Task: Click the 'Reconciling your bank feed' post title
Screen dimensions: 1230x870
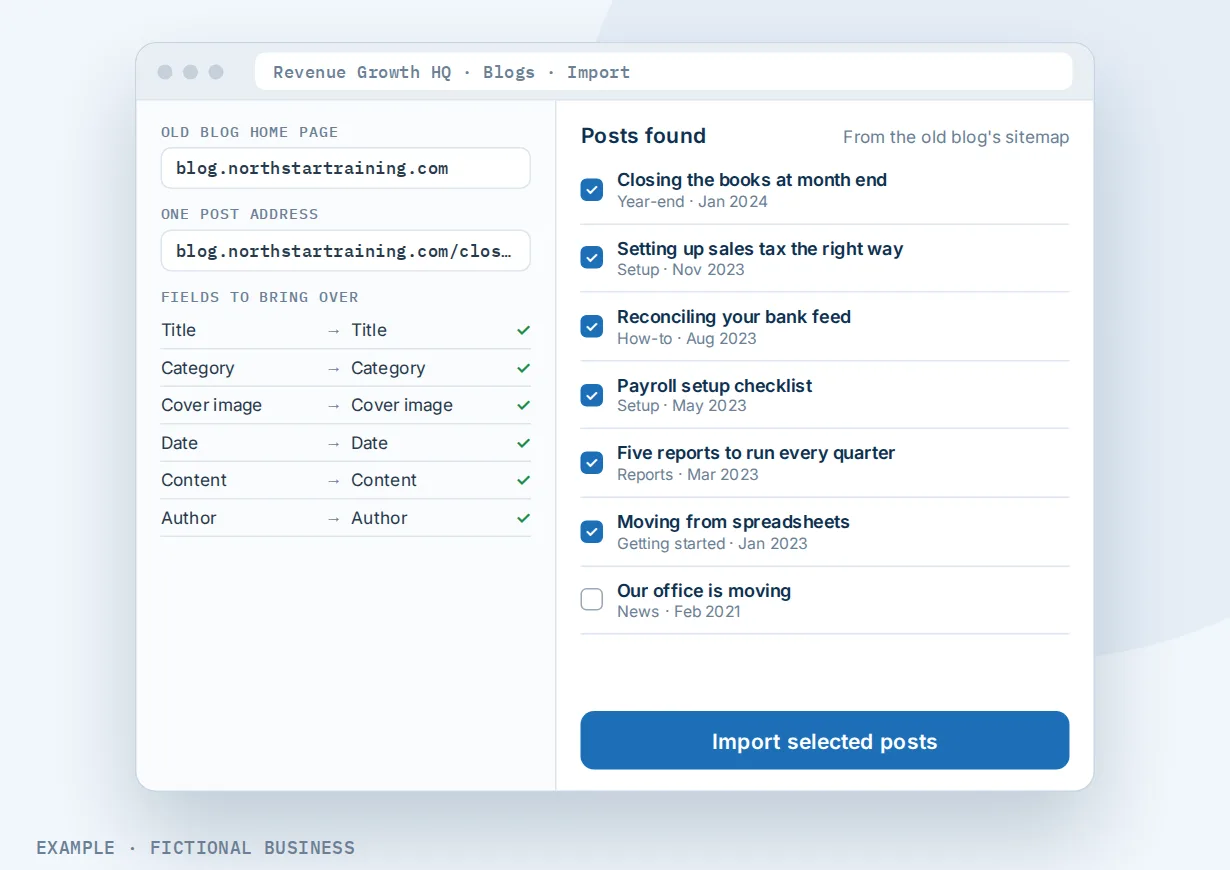Action: 734,317
